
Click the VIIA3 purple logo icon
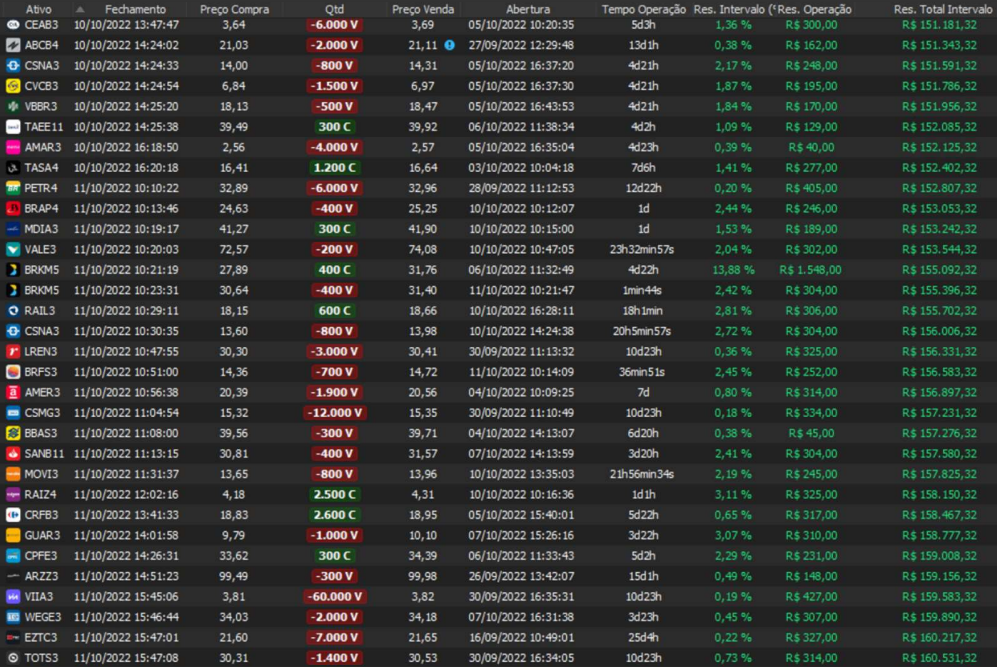(x=14, y=596)
